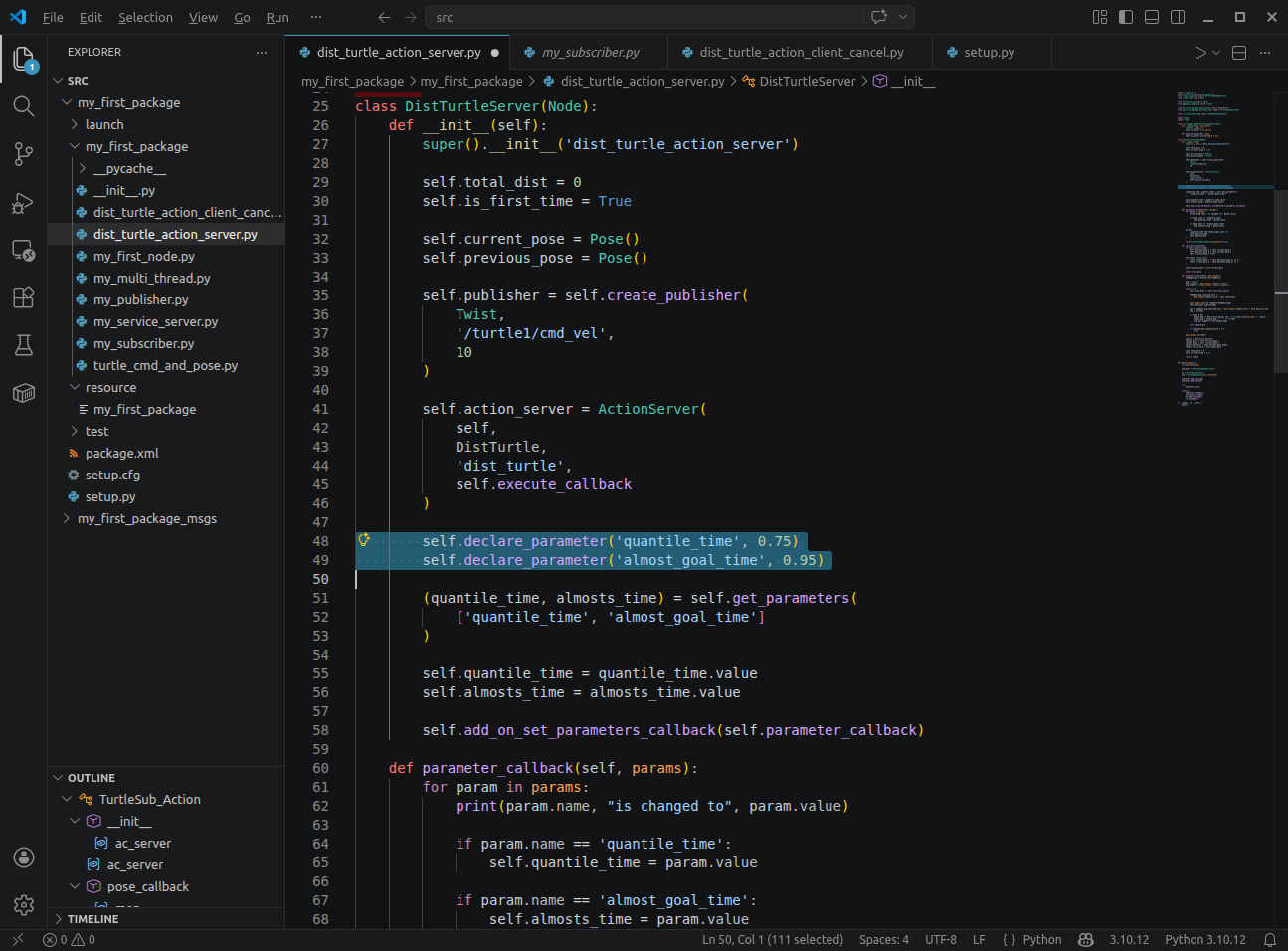Open turtle_cmd_and_pose.py file

point(167,365)
